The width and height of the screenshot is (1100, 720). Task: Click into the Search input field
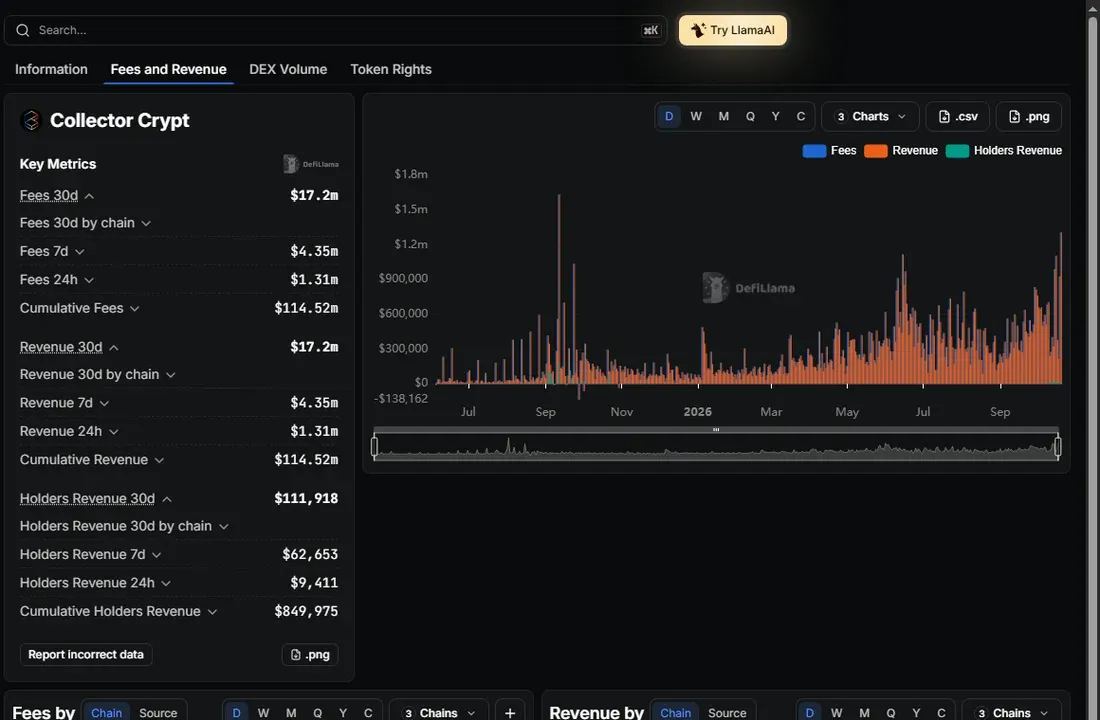pos(335,30)
